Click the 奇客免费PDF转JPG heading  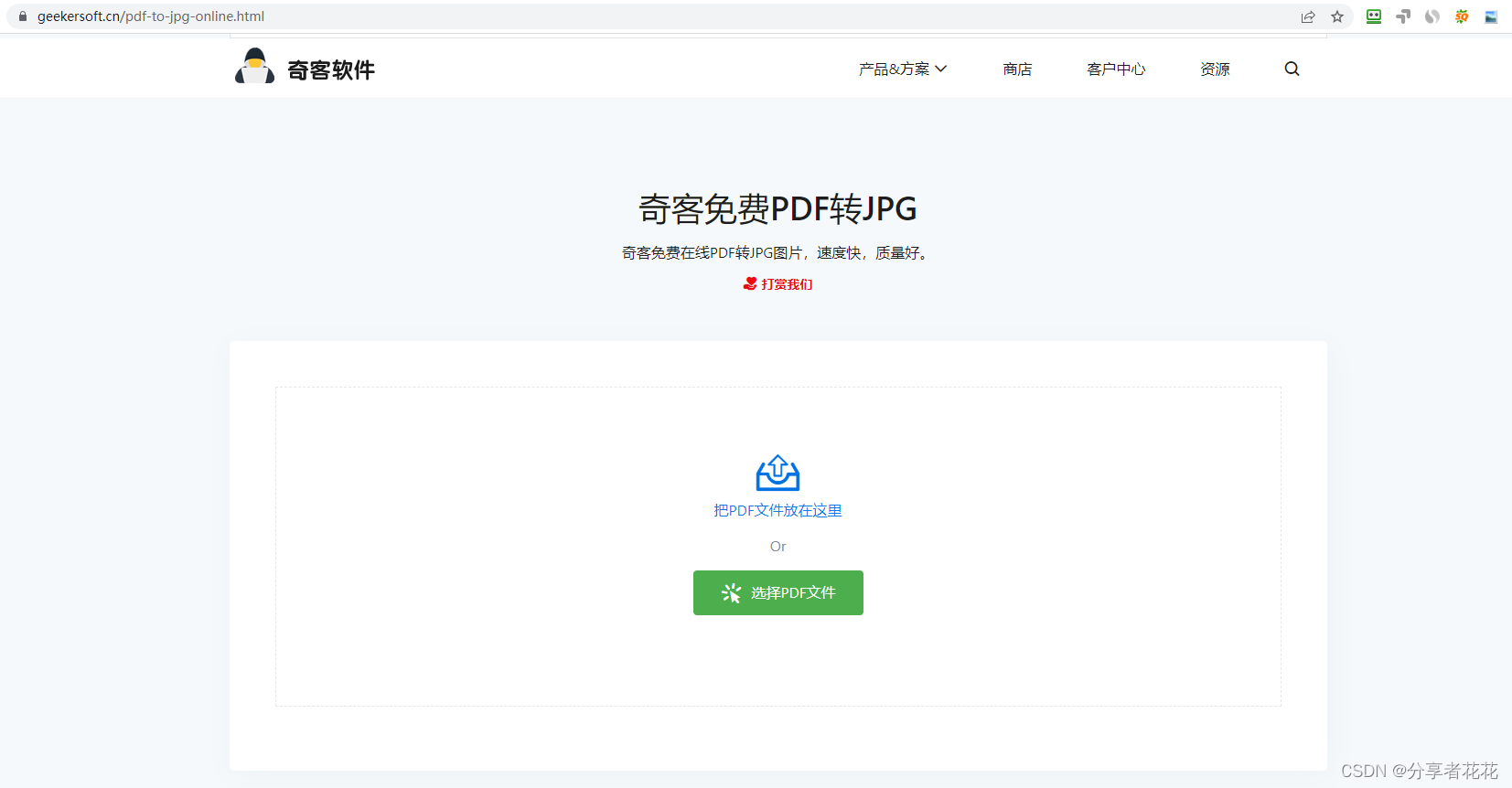click(x=777, y=209)
